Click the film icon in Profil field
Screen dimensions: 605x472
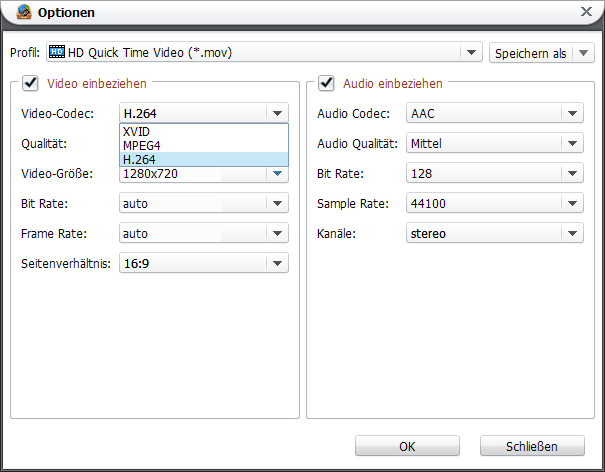click(x=57, y=52)
